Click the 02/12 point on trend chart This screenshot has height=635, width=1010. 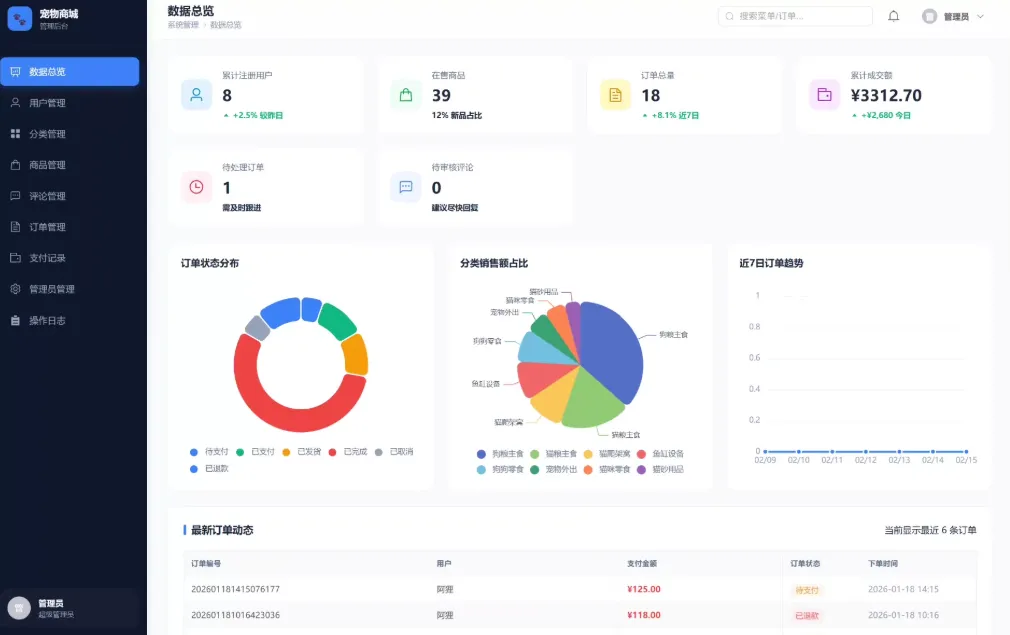pyautogui.click(x=866, y=451)
